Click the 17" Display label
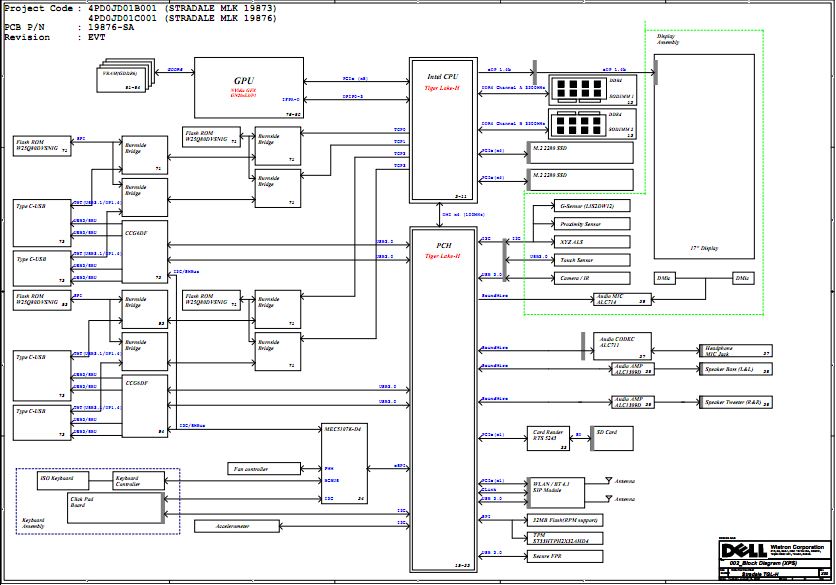 coord(704,249)
